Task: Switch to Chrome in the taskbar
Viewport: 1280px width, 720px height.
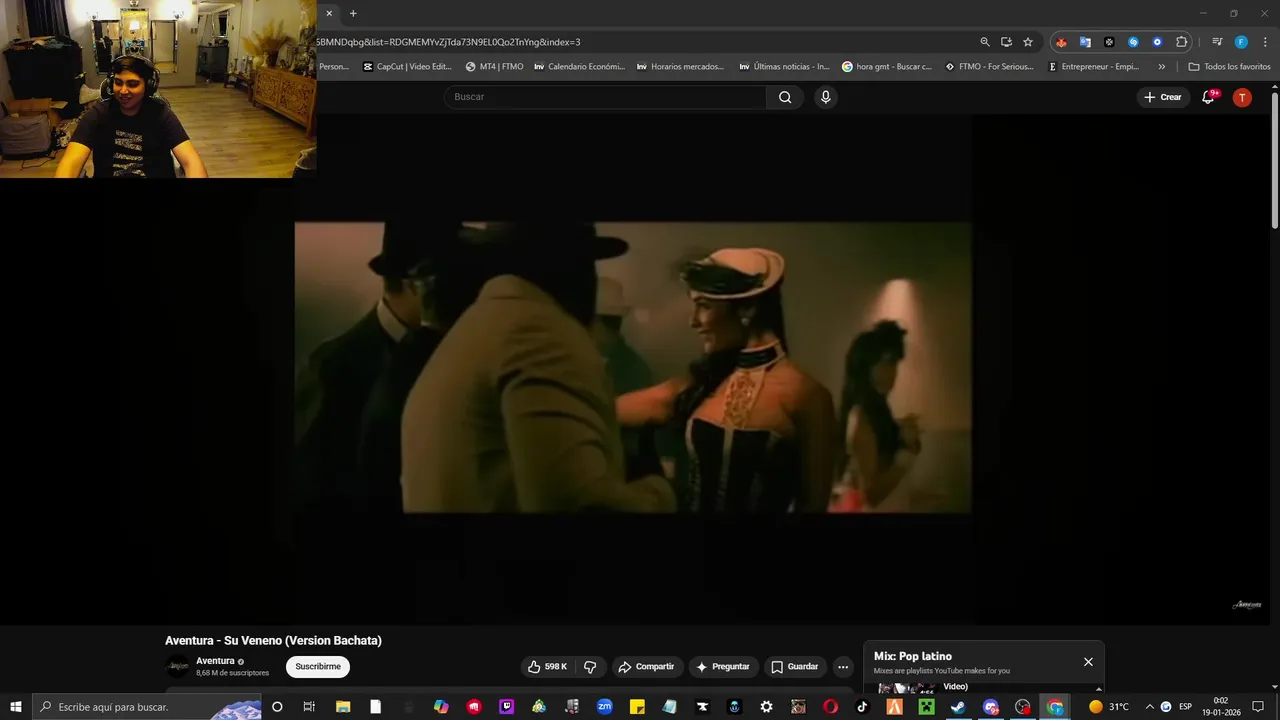Action: [1054, 706]
